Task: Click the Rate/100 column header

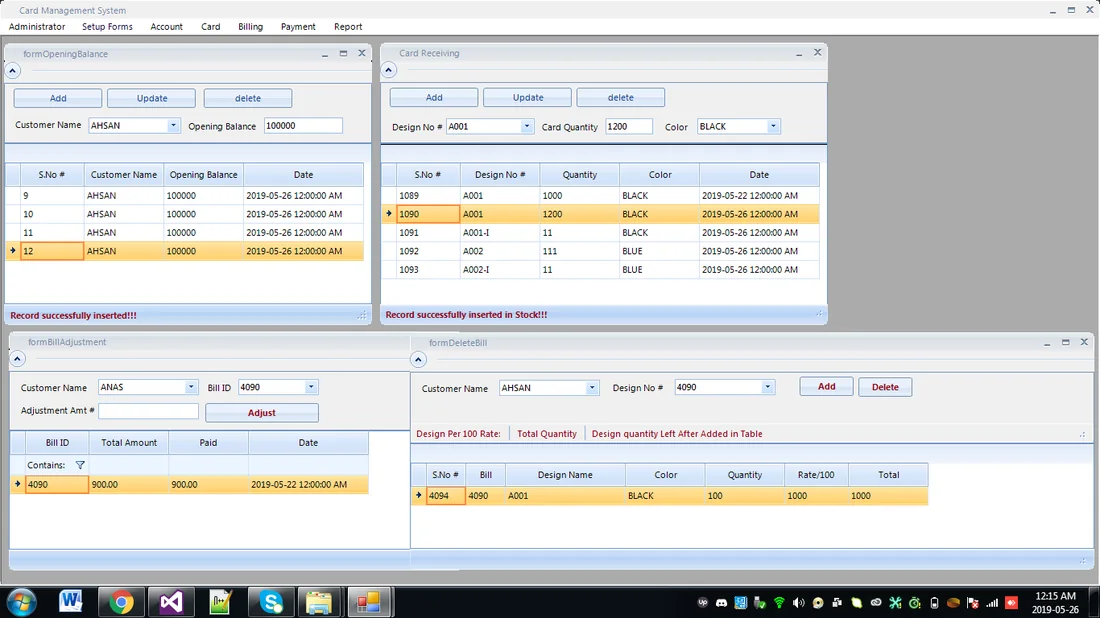Action: 816,475
